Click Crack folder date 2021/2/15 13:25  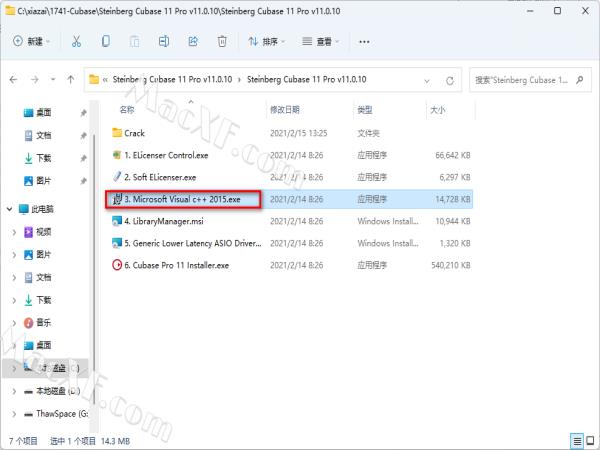pos(298,133)
